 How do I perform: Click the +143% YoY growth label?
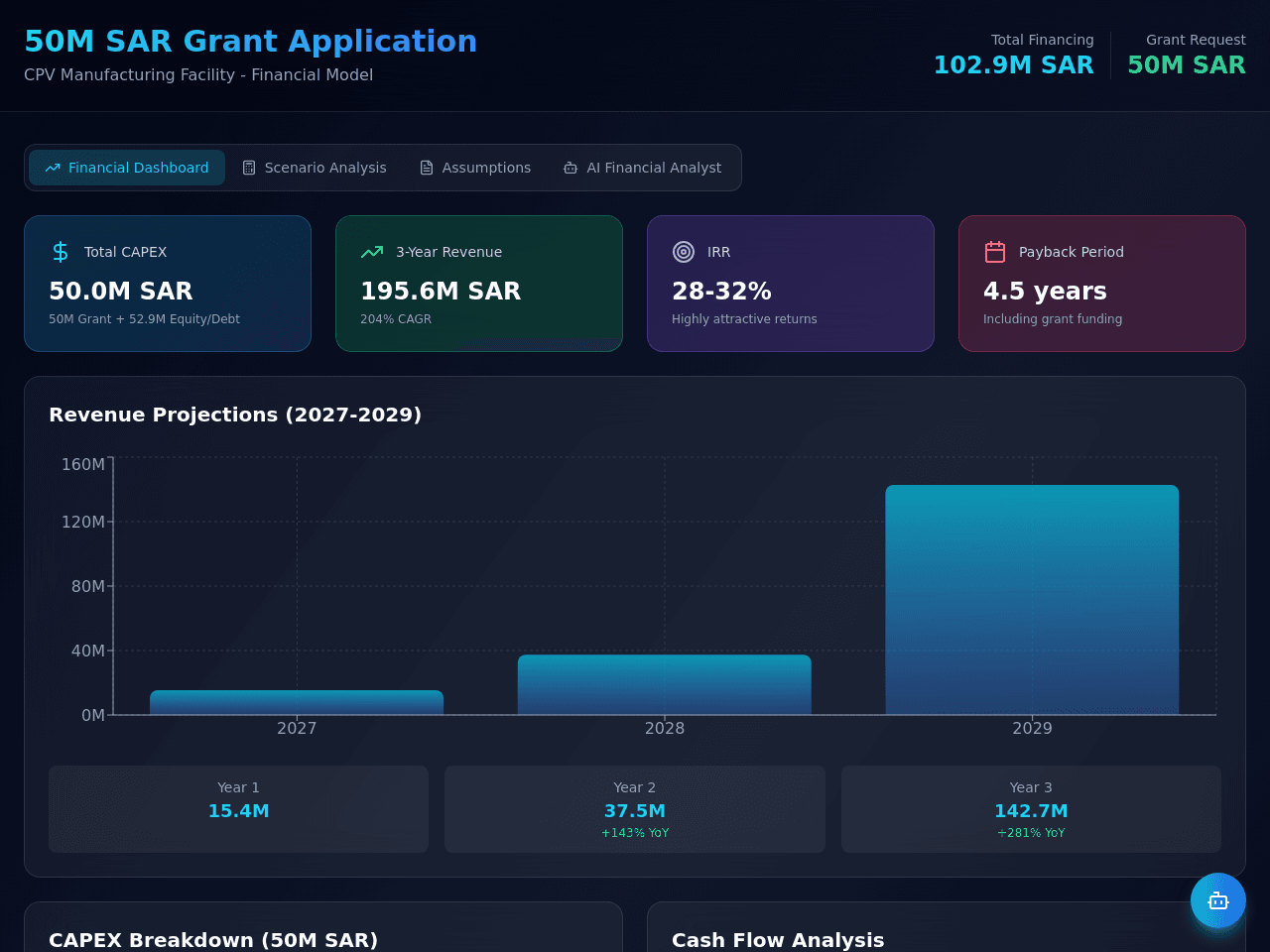coord(635,833)
